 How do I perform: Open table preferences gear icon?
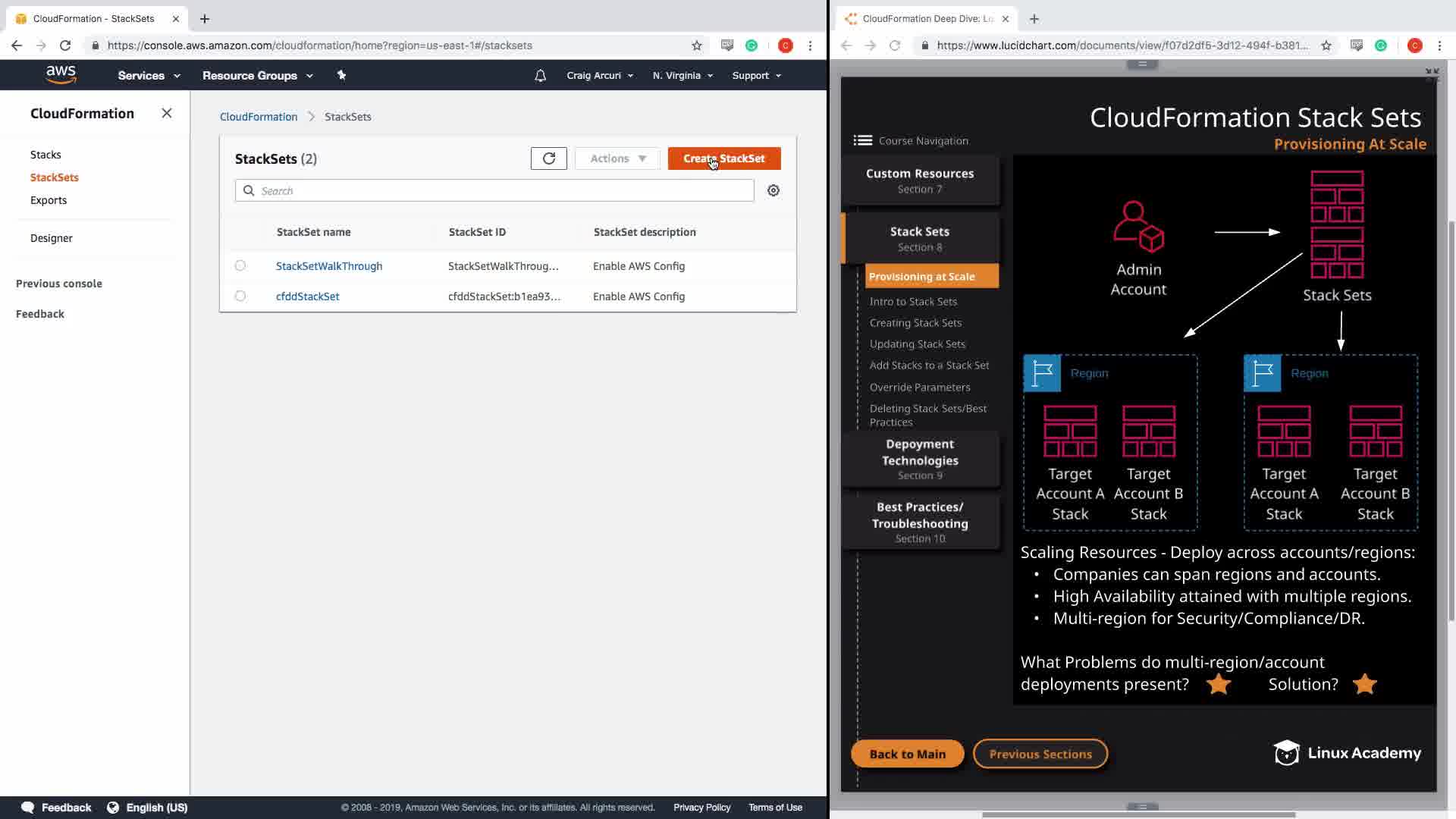773,190
